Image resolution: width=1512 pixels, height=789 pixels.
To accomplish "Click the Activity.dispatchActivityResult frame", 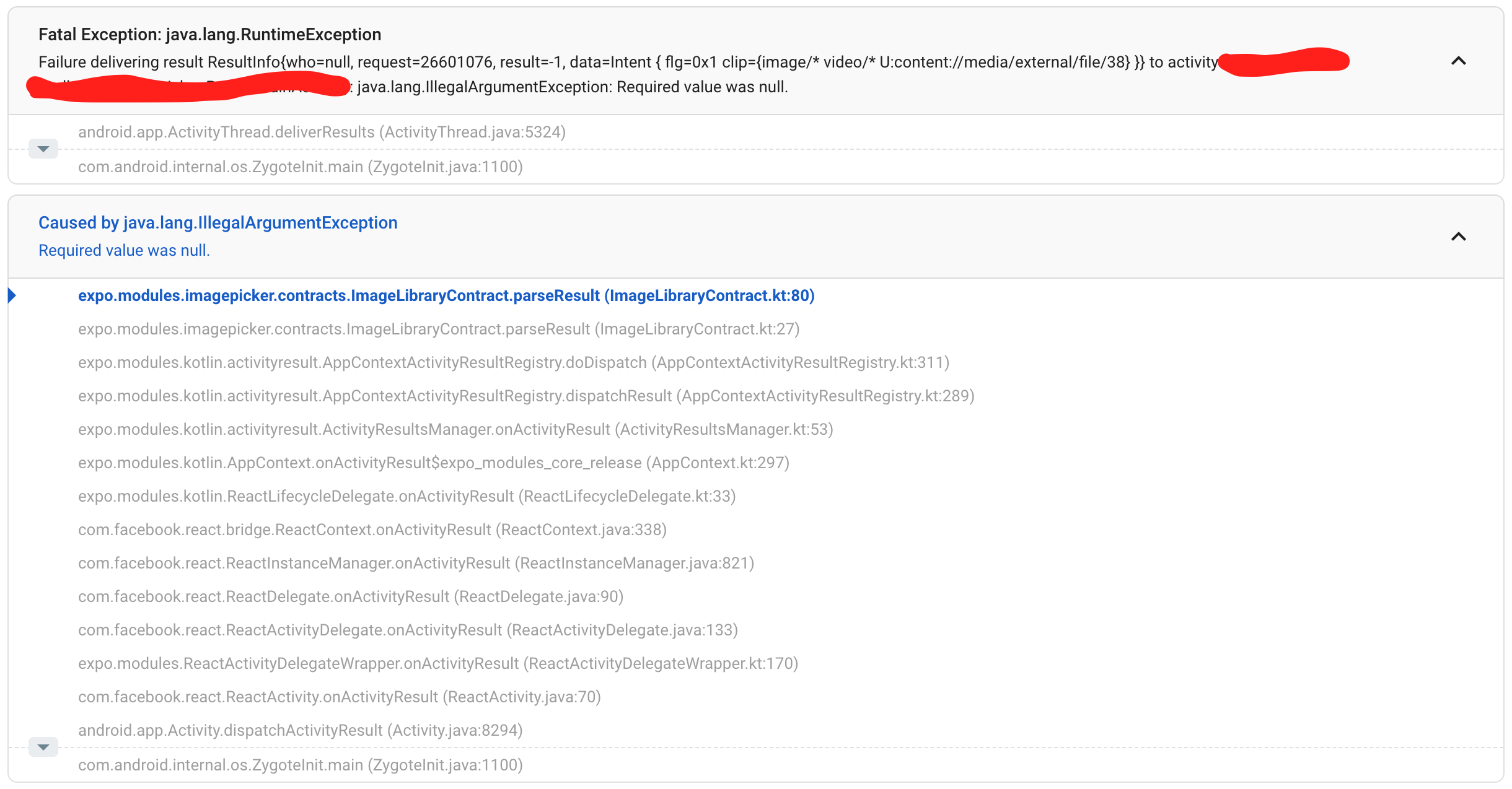I will coord(300,730).
